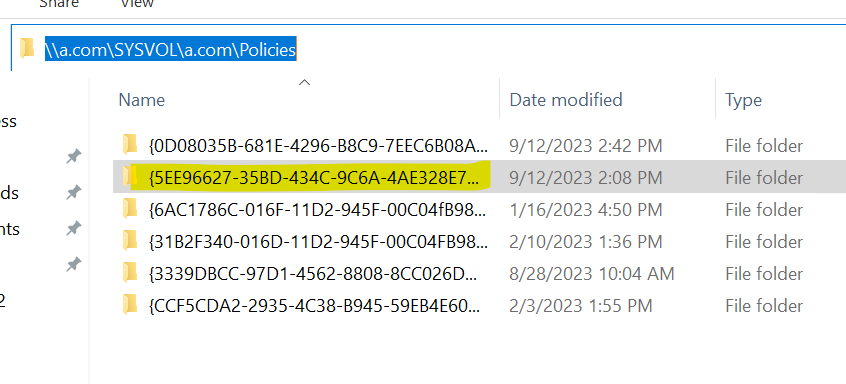Click the highlighted {5EE96627-35BD-434C folder icon
This screenshot has height=384, width=846.
129,176
